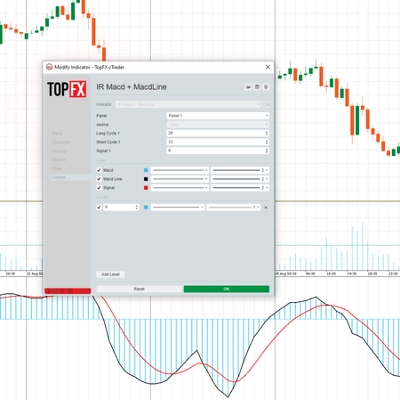Open the Macd line style dropdown

[x=180, y=170]
